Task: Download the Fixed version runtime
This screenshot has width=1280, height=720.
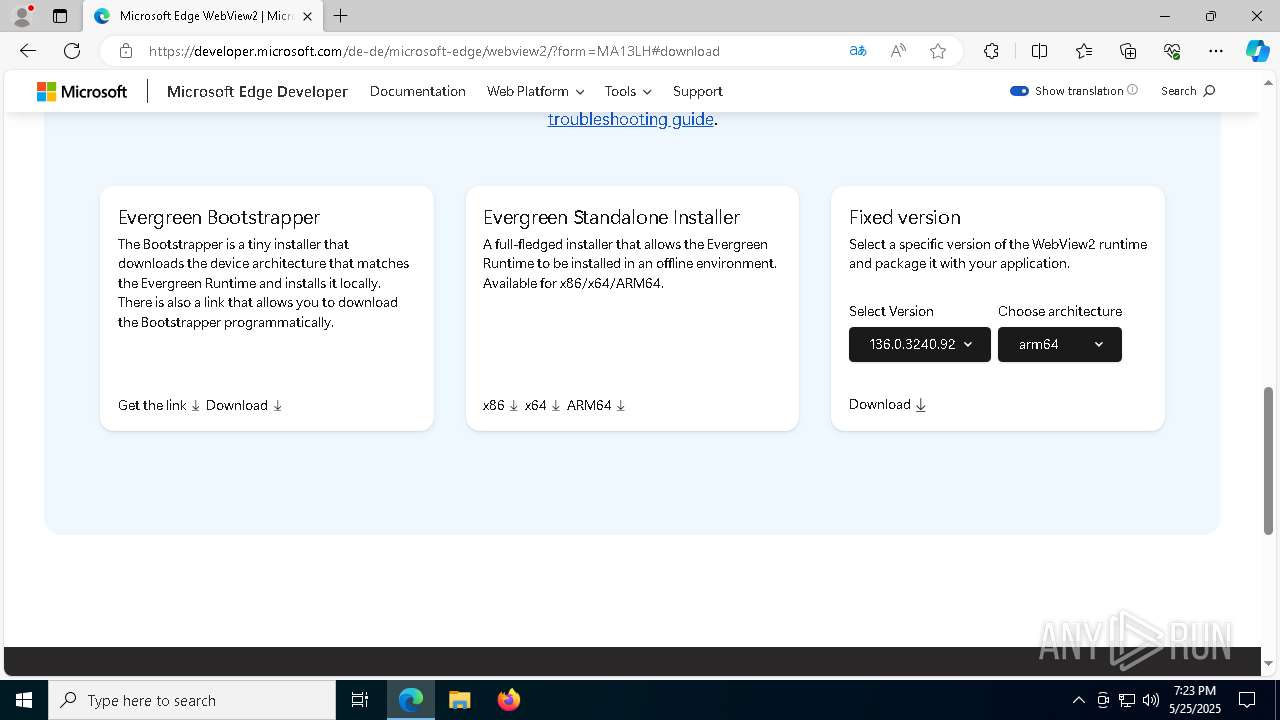Action: tap(887, 404)
